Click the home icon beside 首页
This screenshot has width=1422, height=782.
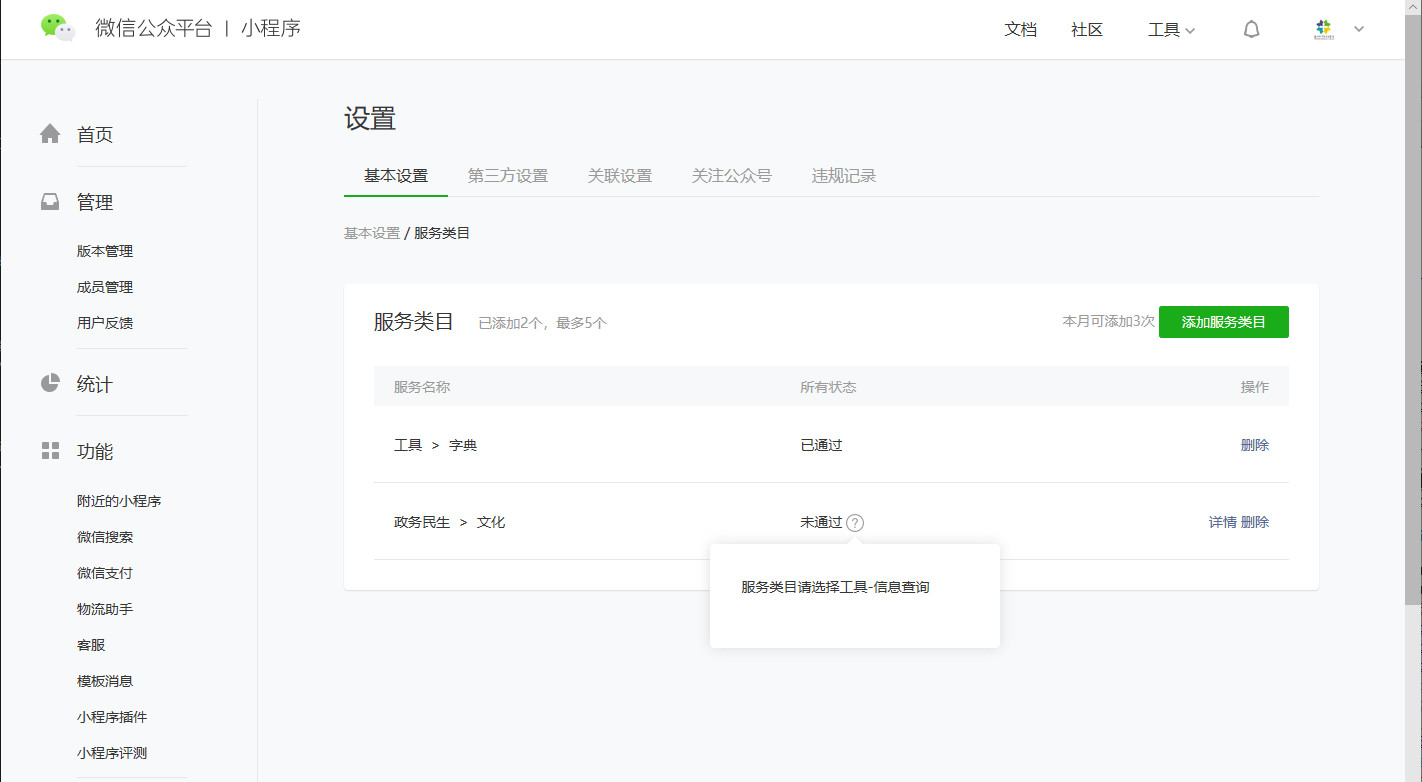pyautogui.click(x=50, y=134)
